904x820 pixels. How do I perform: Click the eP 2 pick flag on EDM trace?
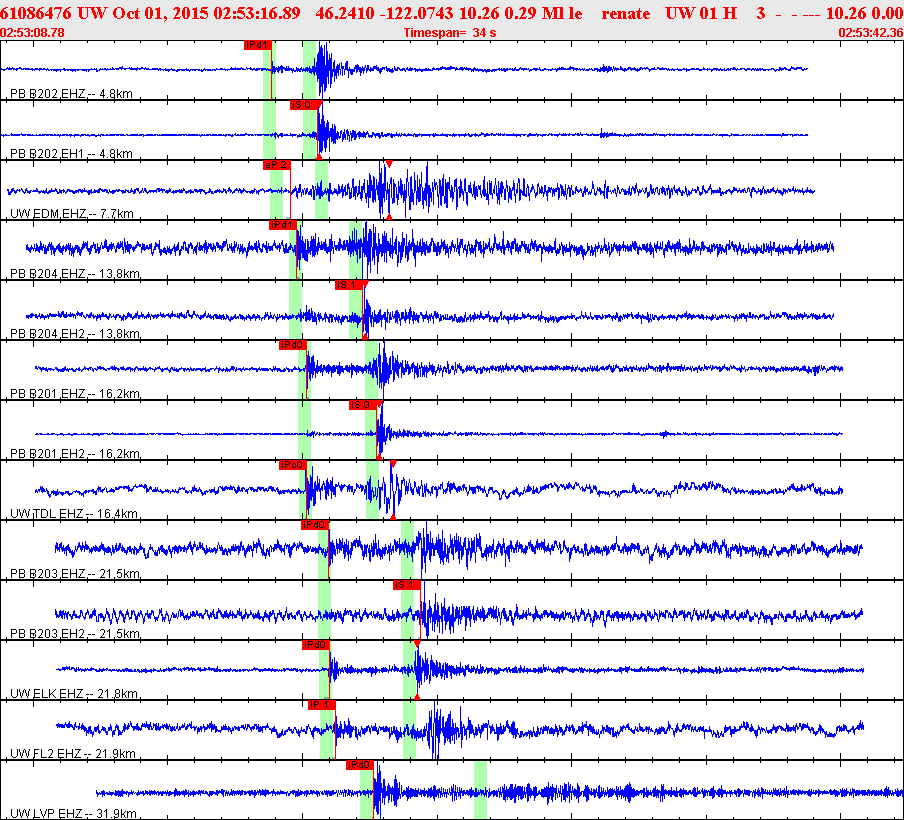tap(277, 165)
